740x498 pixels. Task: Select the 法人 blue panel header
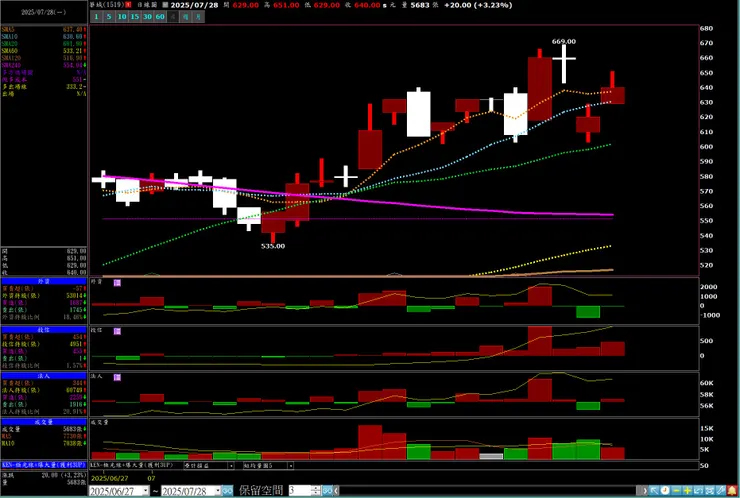[x=43, y=376]
